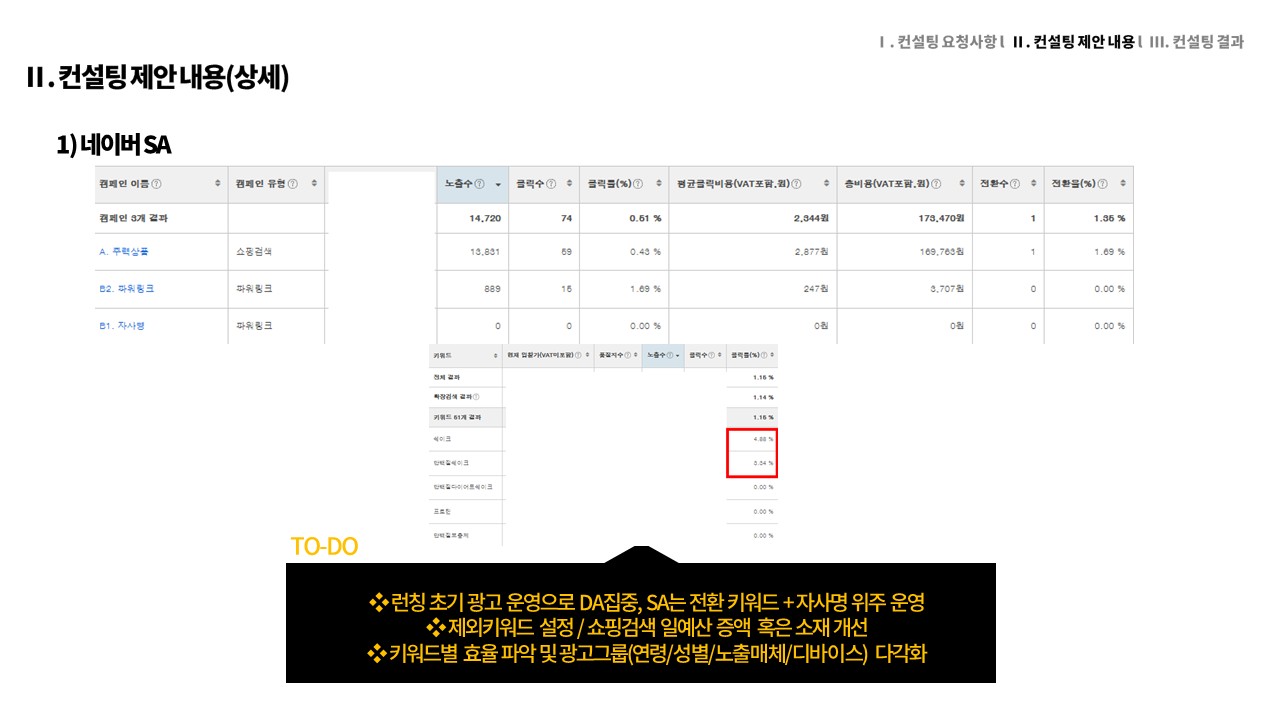Image resolution: width=1280 pixels, height=720 pixels.
Task: Select the 쉐이크 keyword row
Action: pyautogui.click(x=442, y=438)
